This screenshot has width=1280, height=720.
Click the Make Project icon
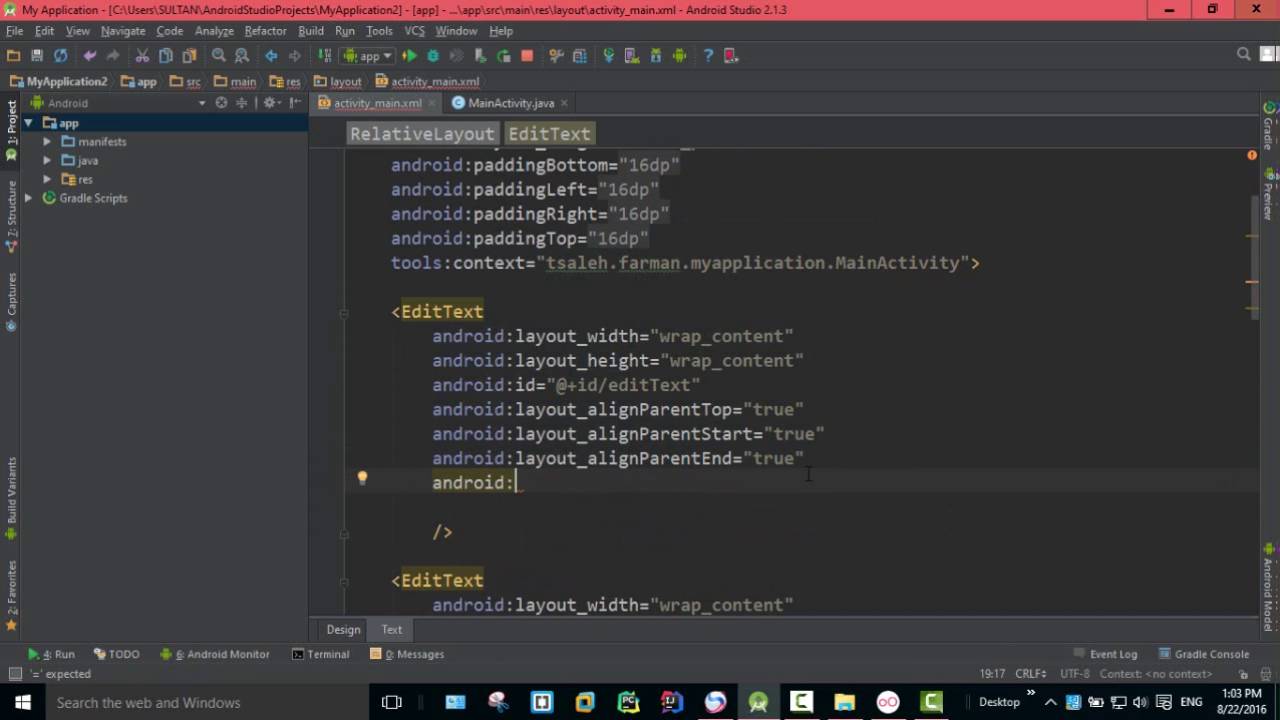point(324,56)
